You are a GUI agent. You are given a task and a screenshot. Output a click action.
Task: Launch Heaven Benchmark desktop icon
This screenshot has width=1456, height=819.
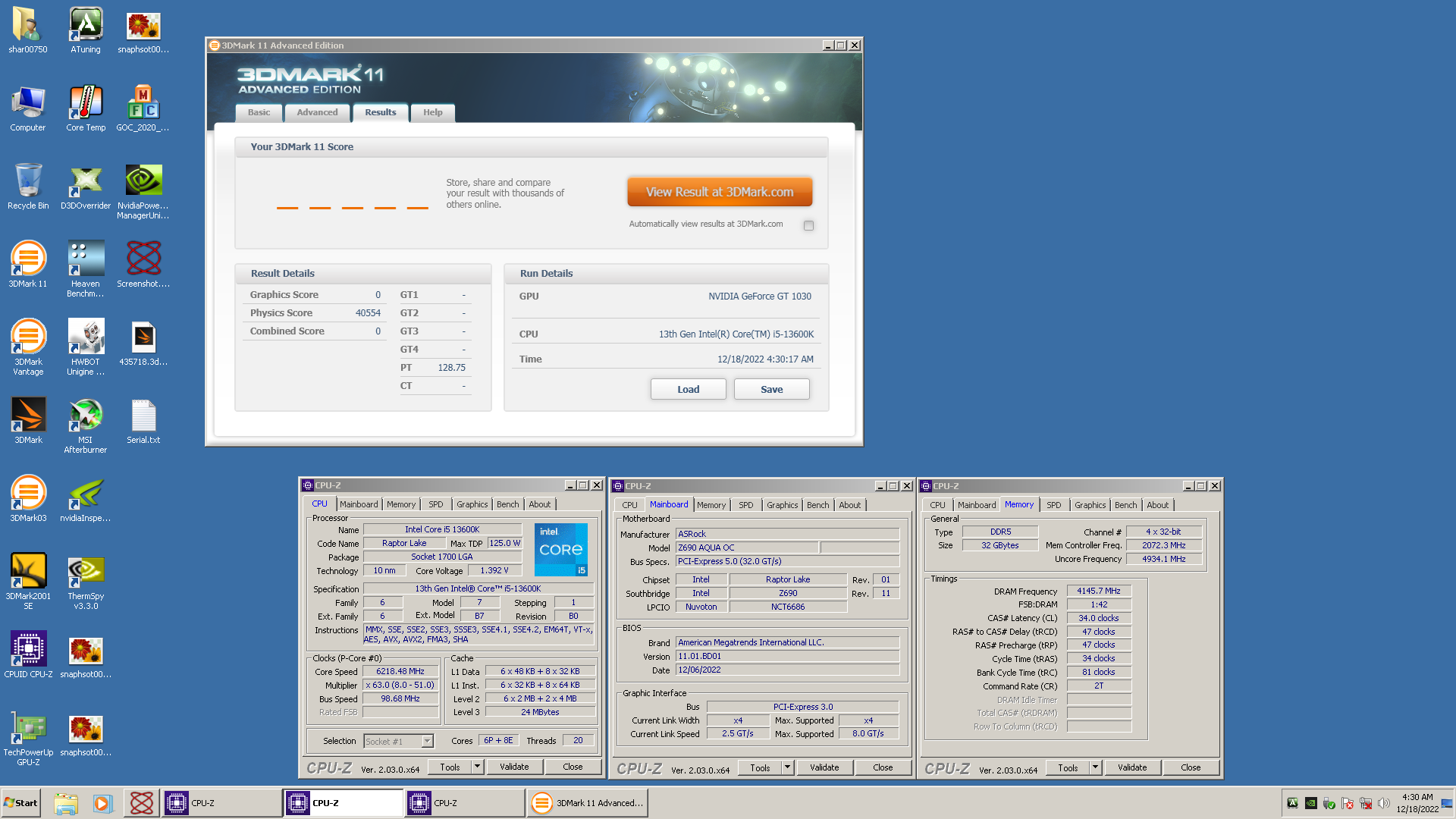(x=86, y=269)
